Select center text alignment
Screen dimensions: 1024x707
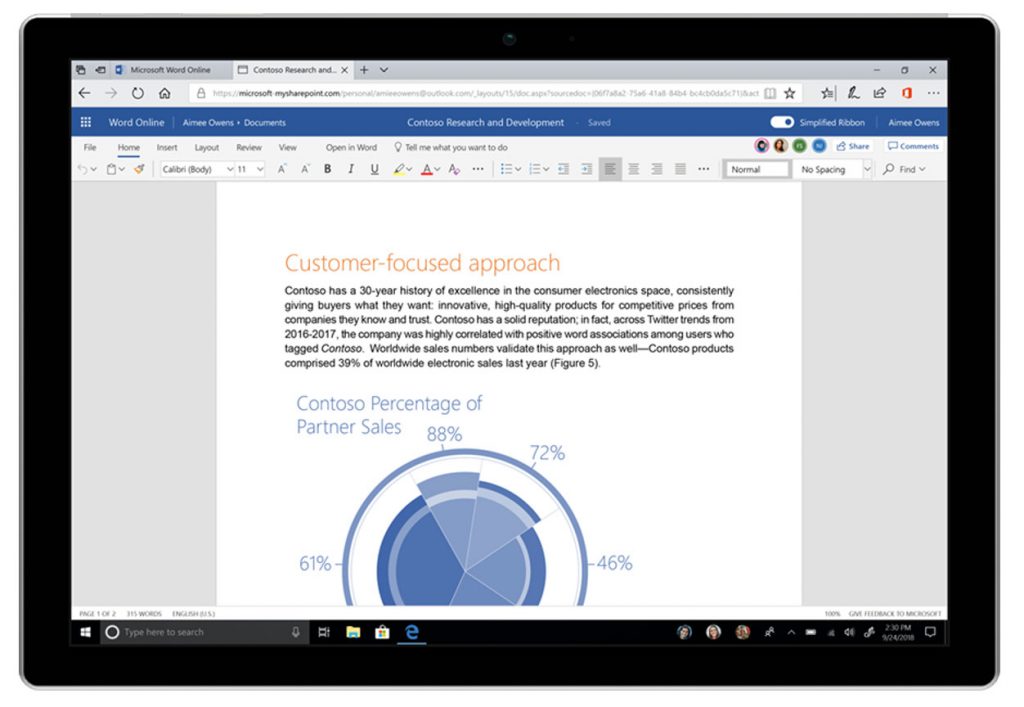(633, 169)
